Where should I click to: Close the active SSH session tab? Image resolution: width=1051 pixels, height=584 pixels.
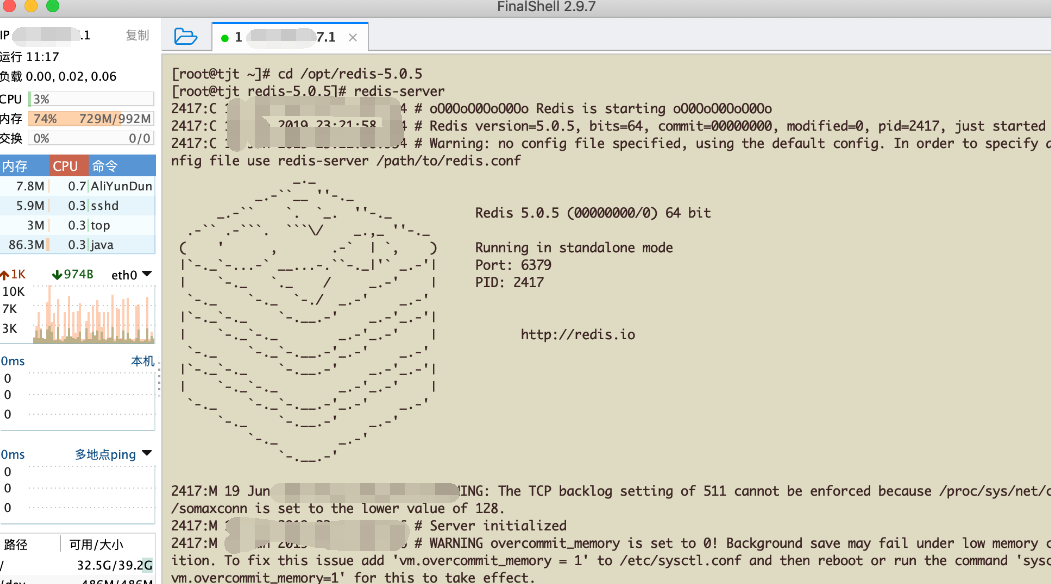(353, 38)
